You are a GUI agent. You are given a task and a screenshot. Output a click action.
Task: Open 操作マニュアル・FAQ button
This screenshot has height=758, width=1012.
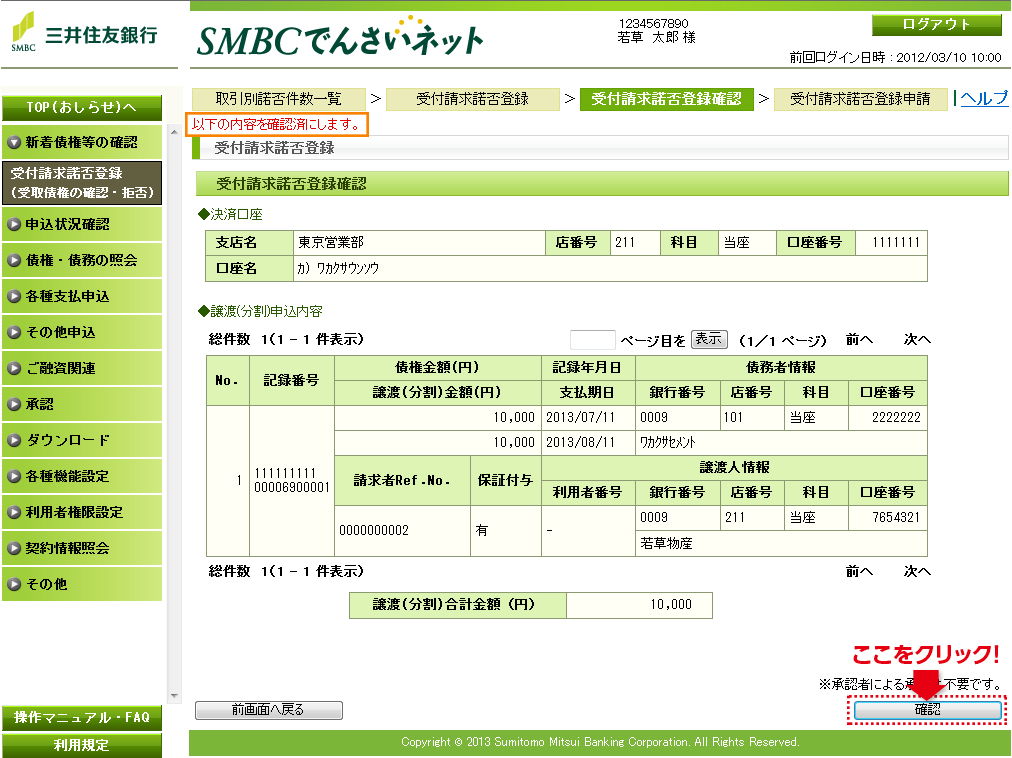82,718
